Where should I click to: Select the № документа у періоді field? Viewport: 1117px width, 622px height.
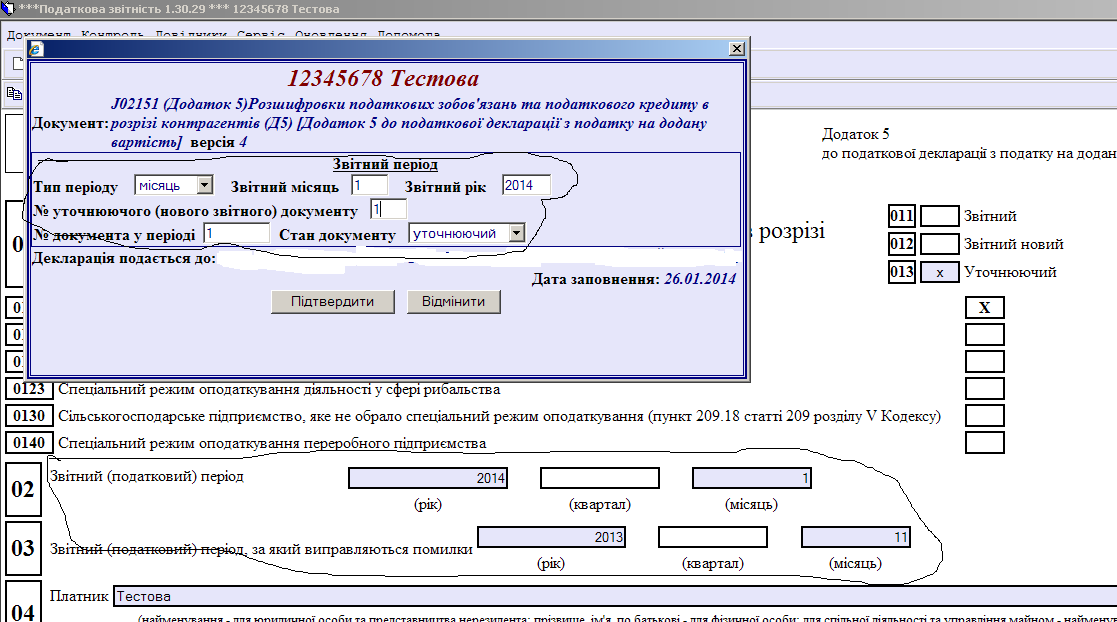[236, 233]
